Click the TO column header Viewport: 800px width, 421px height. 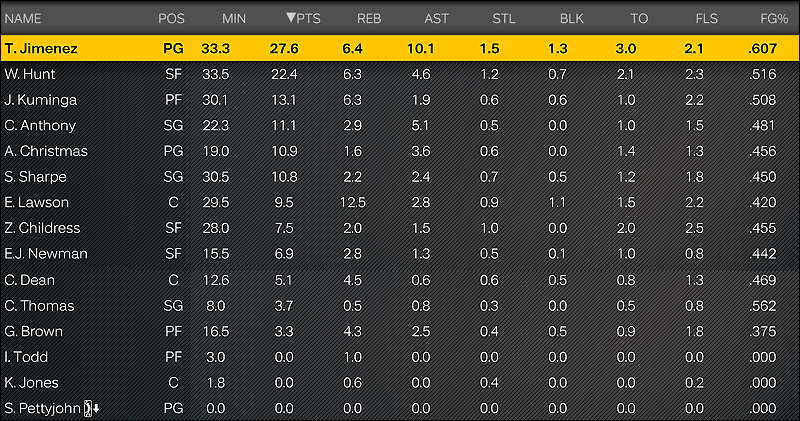[x=639, y=19]
